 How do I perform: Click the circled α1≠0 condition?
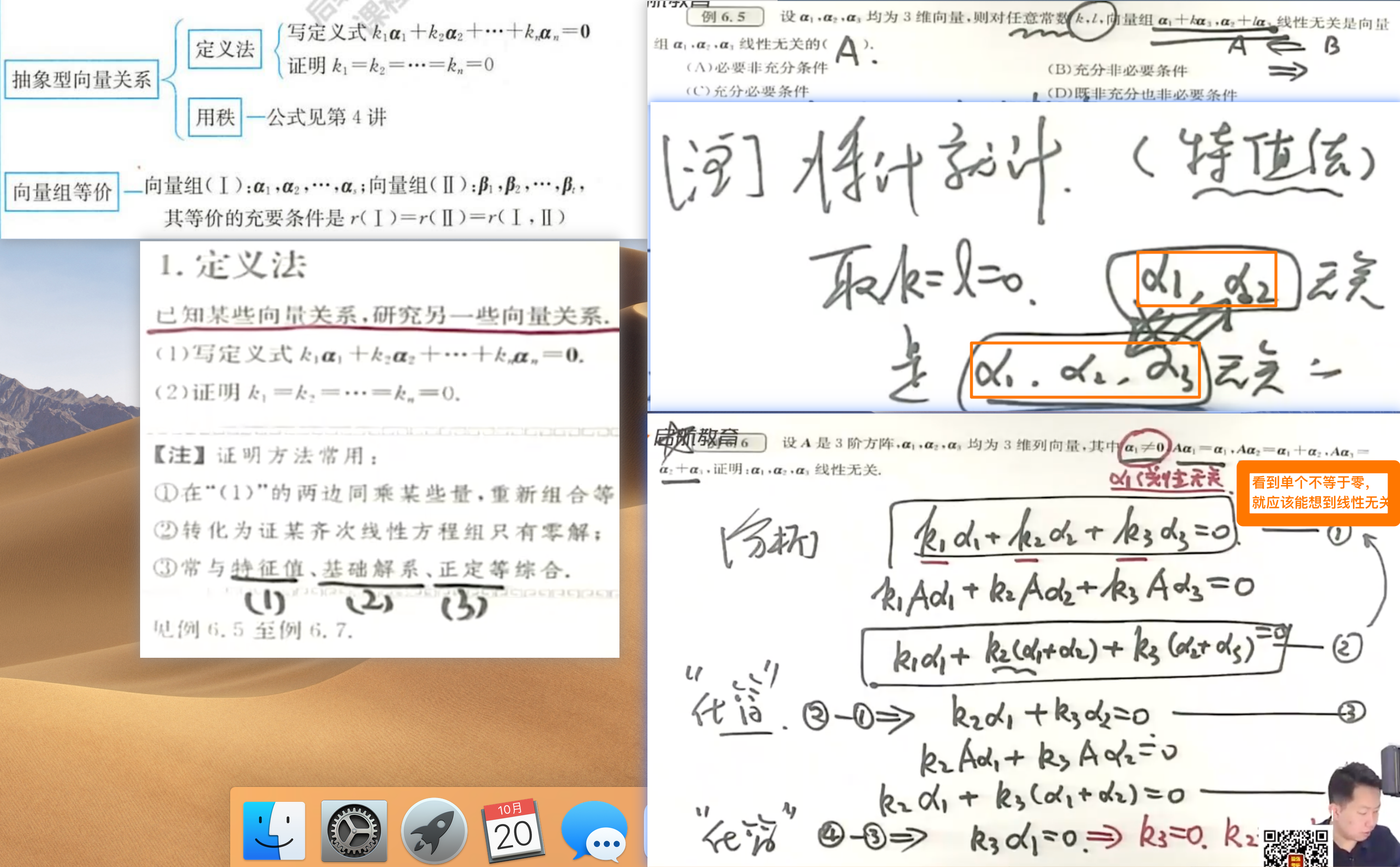point(1144,447)
